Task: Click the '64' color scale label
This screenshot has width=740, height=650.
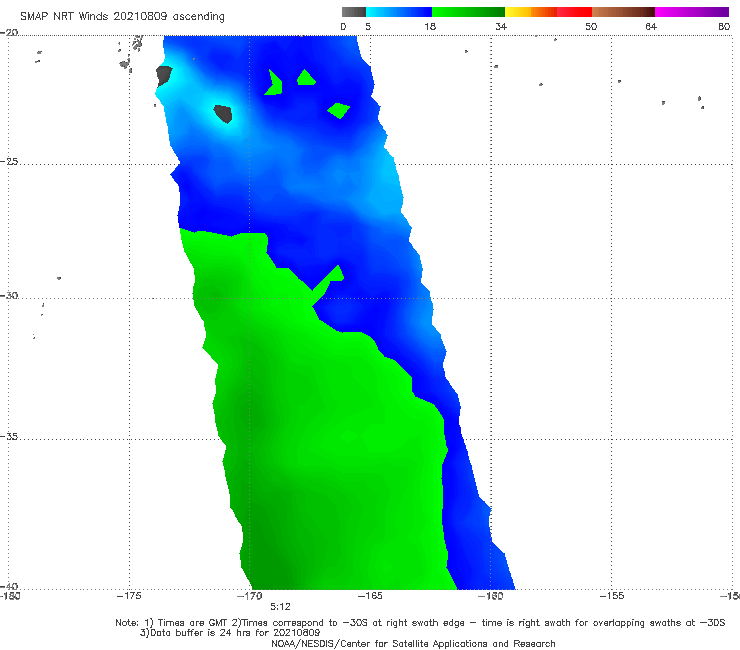Action: pyautogui.click(x=651, y=27)
